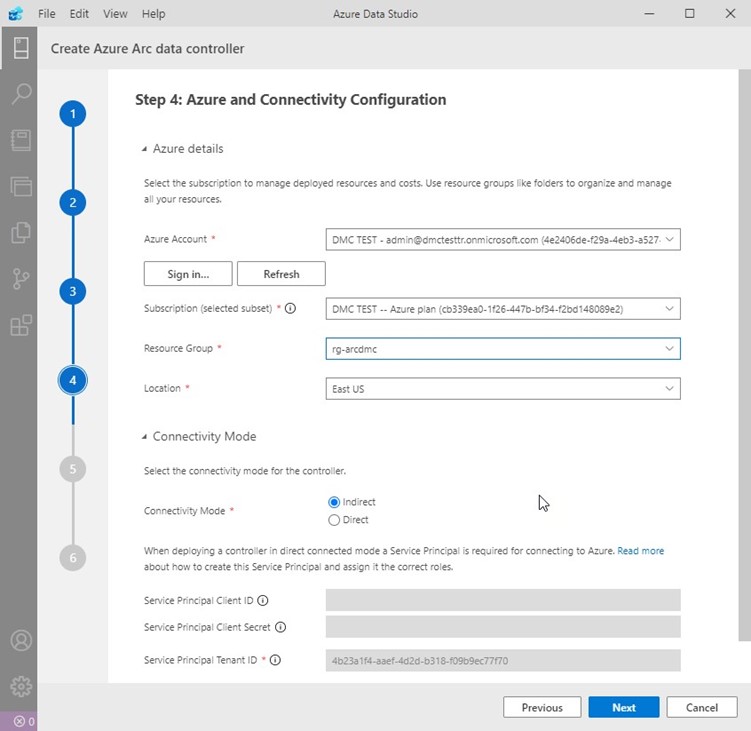Select Direct connectivity mode

pyautogui.click(x=334, y=520)
